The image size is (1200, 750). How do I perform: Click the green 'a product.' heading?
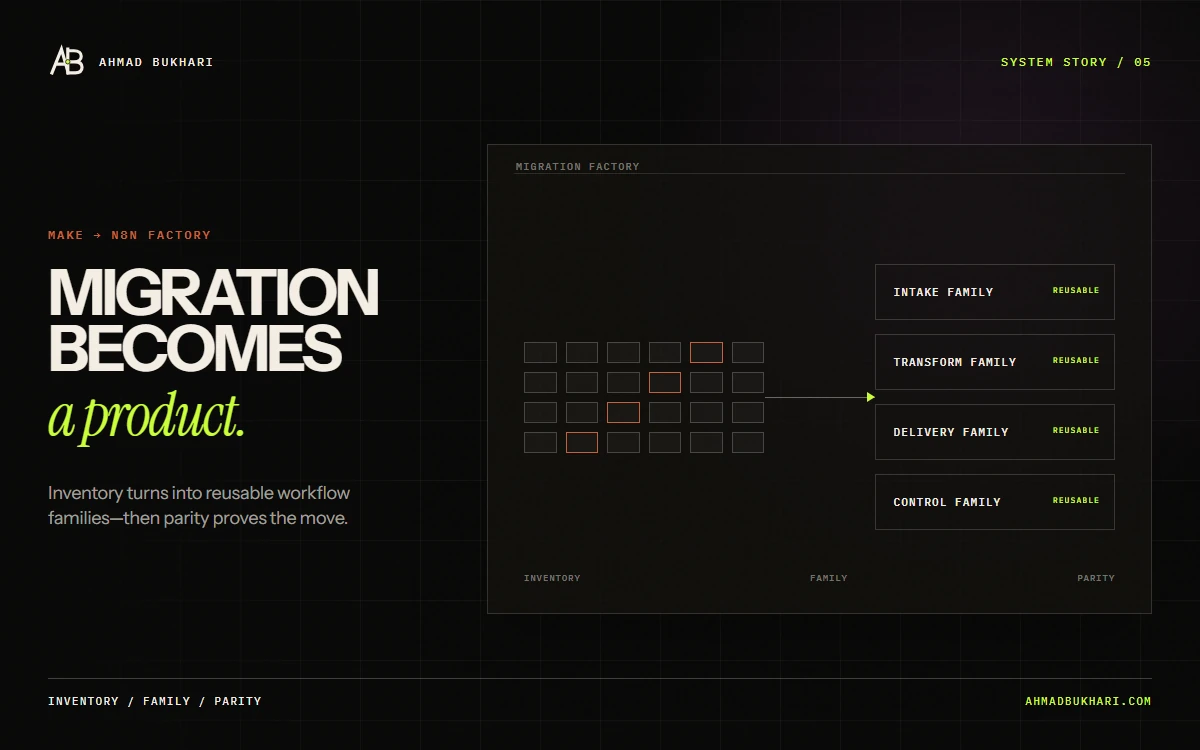point(147,416)
